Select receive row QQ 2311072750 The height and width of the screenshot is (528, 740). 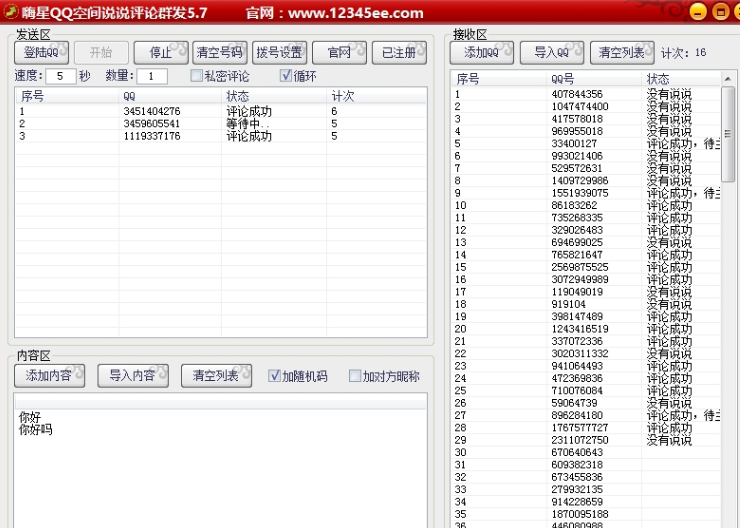[x=586, y=440]
